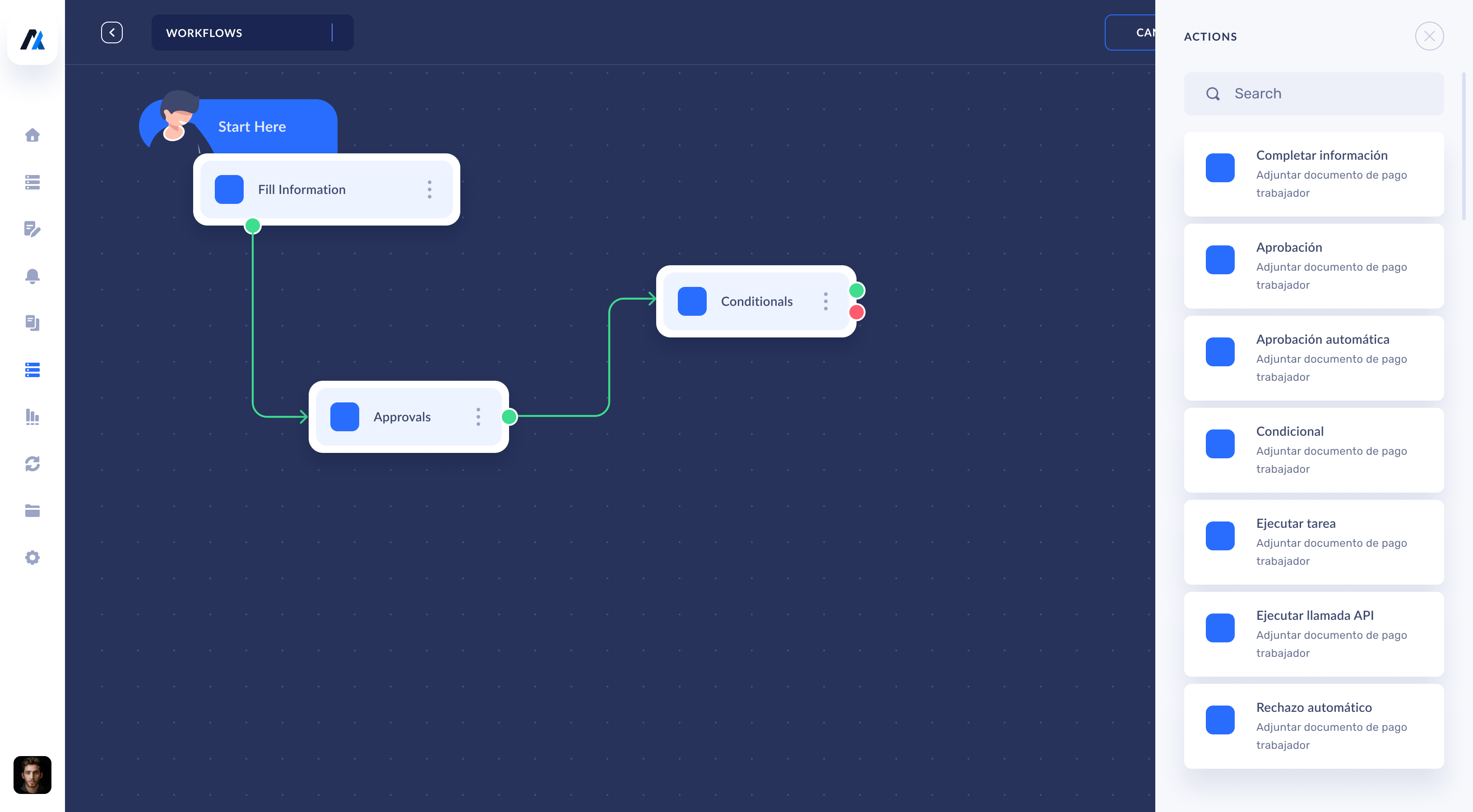
Task: Close the Actions panel with the X
Action: [x=1430, y=36]
